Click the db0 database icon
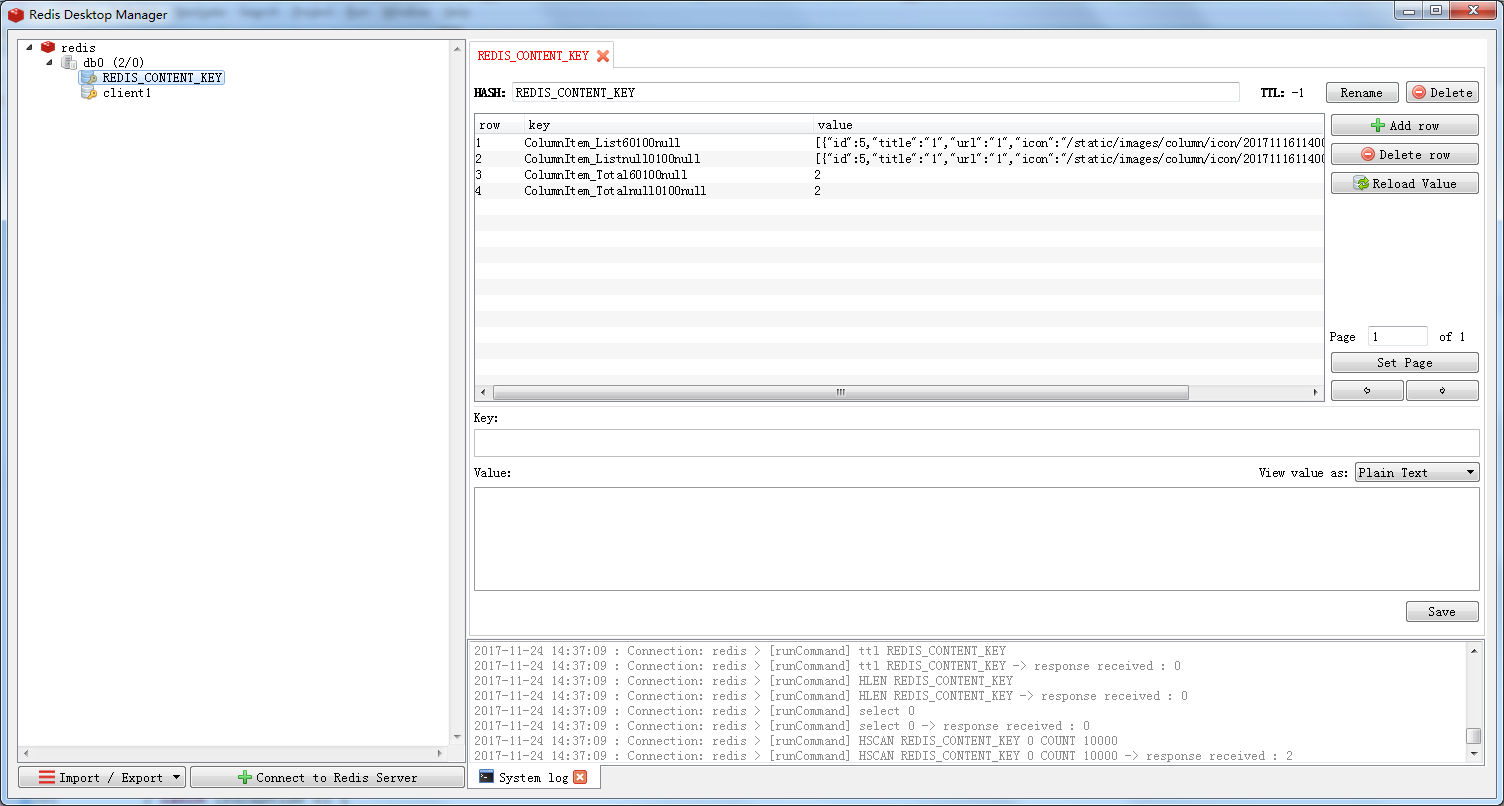Viewport: 1504px width, 806px height. [69, 62]
